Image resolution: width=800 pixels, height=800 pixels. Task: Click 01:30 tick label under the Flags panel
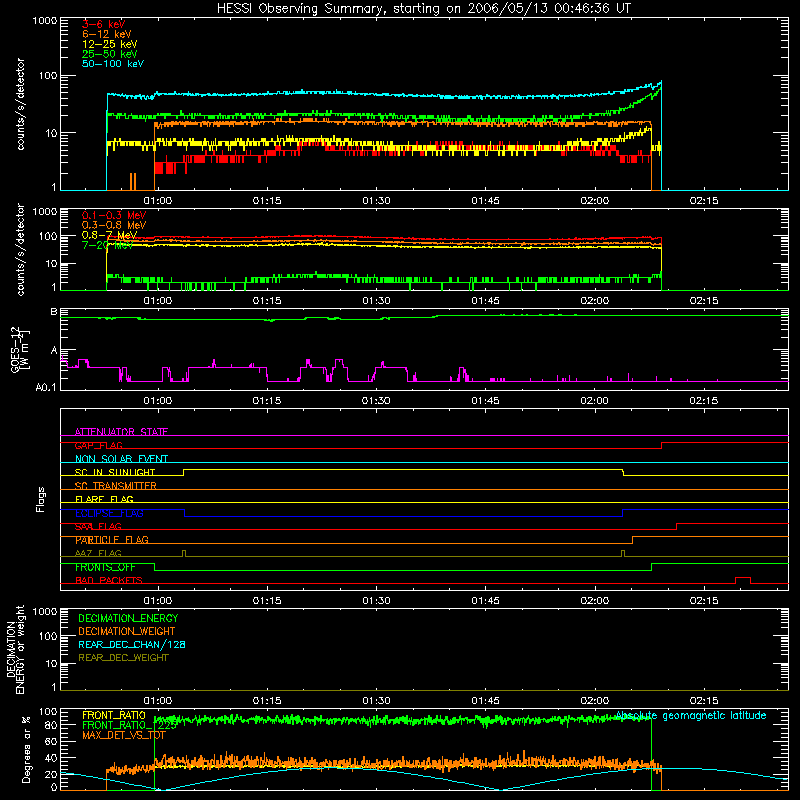coord(376,601)
